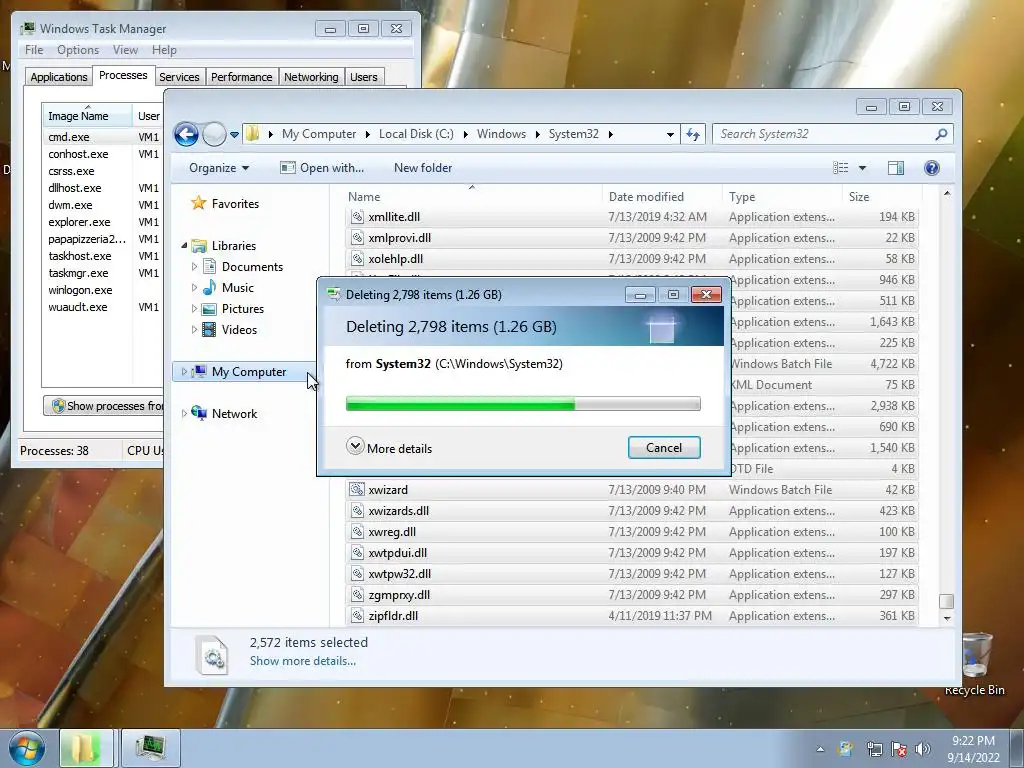Viewport: 1024px width, 768px height.
Task: Switch to Applications tab in Task Manager
Action: pos(59,77)
